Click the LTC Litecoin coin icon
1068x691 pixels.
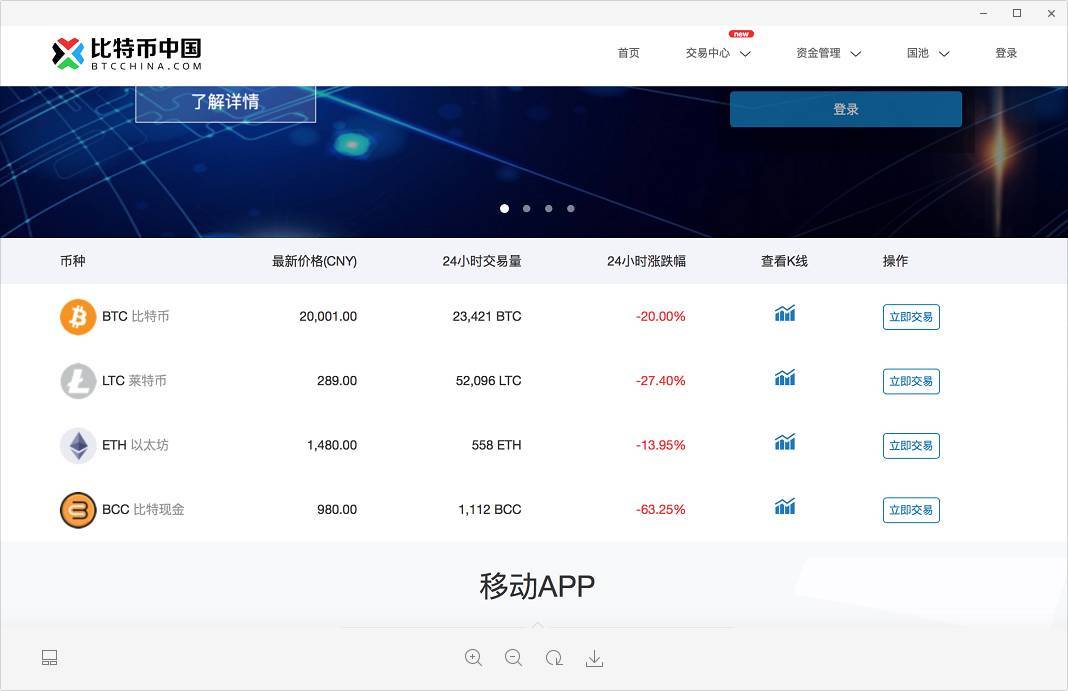pos(77,381)
